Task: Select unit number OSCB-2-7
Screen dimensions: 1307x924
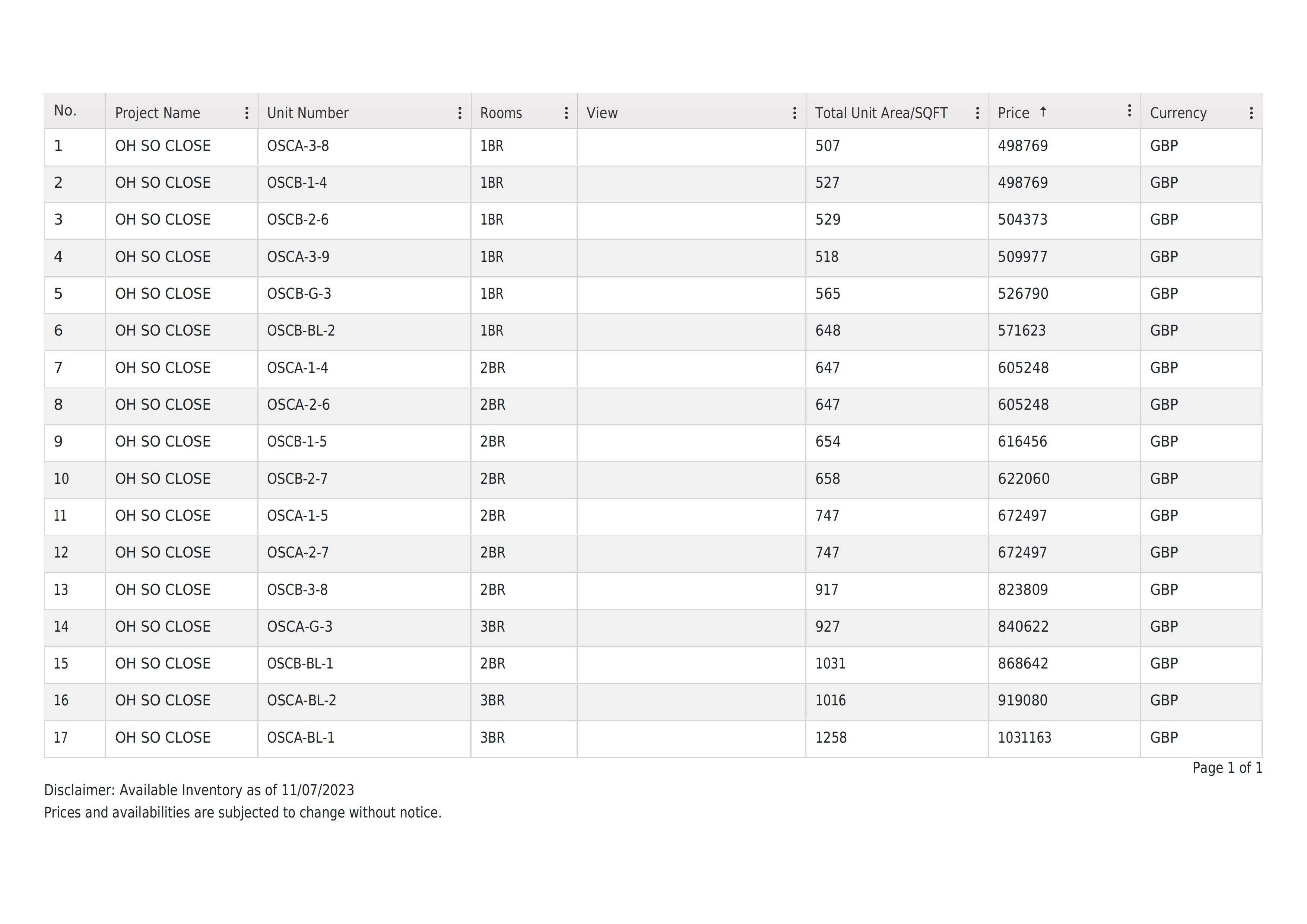Action: [x=297, y=479]
